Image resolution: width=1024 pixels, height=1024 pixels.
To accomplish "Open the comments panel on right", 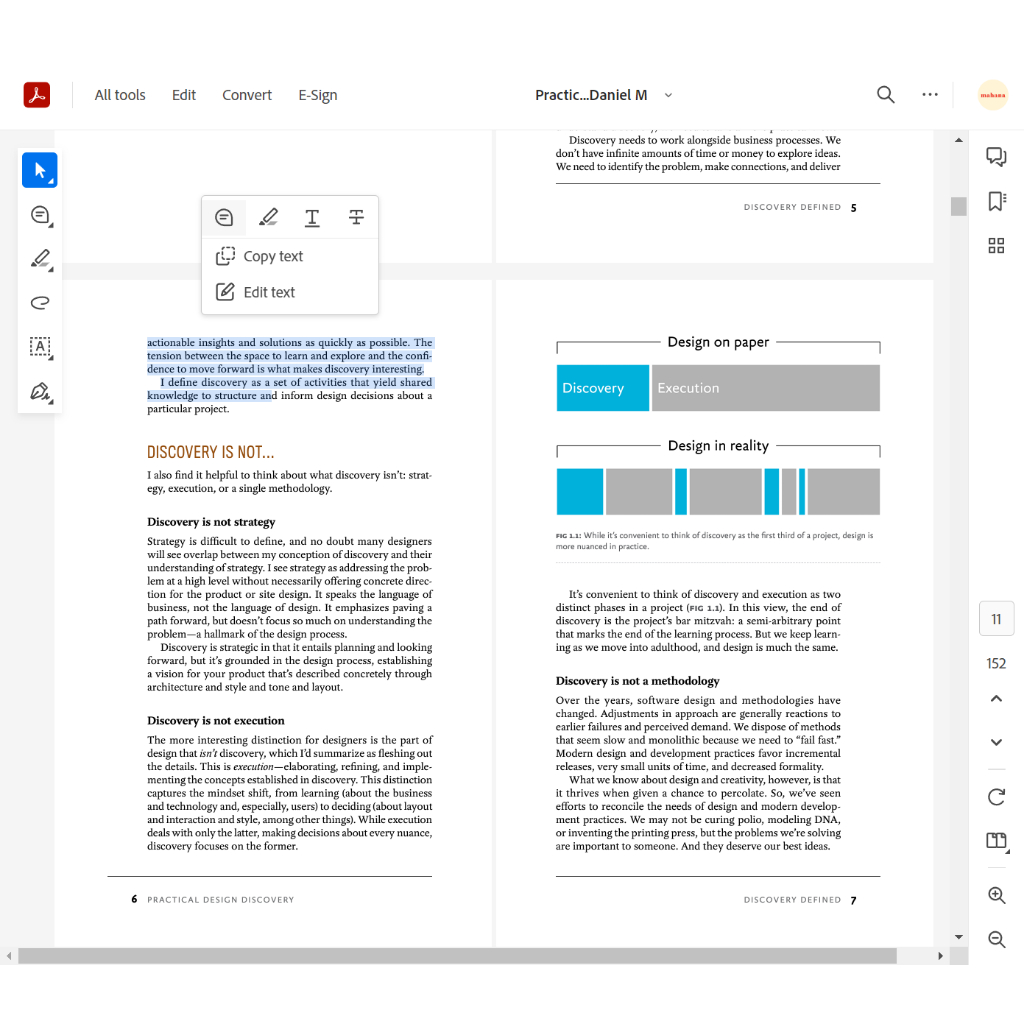I will coord(996,157).
